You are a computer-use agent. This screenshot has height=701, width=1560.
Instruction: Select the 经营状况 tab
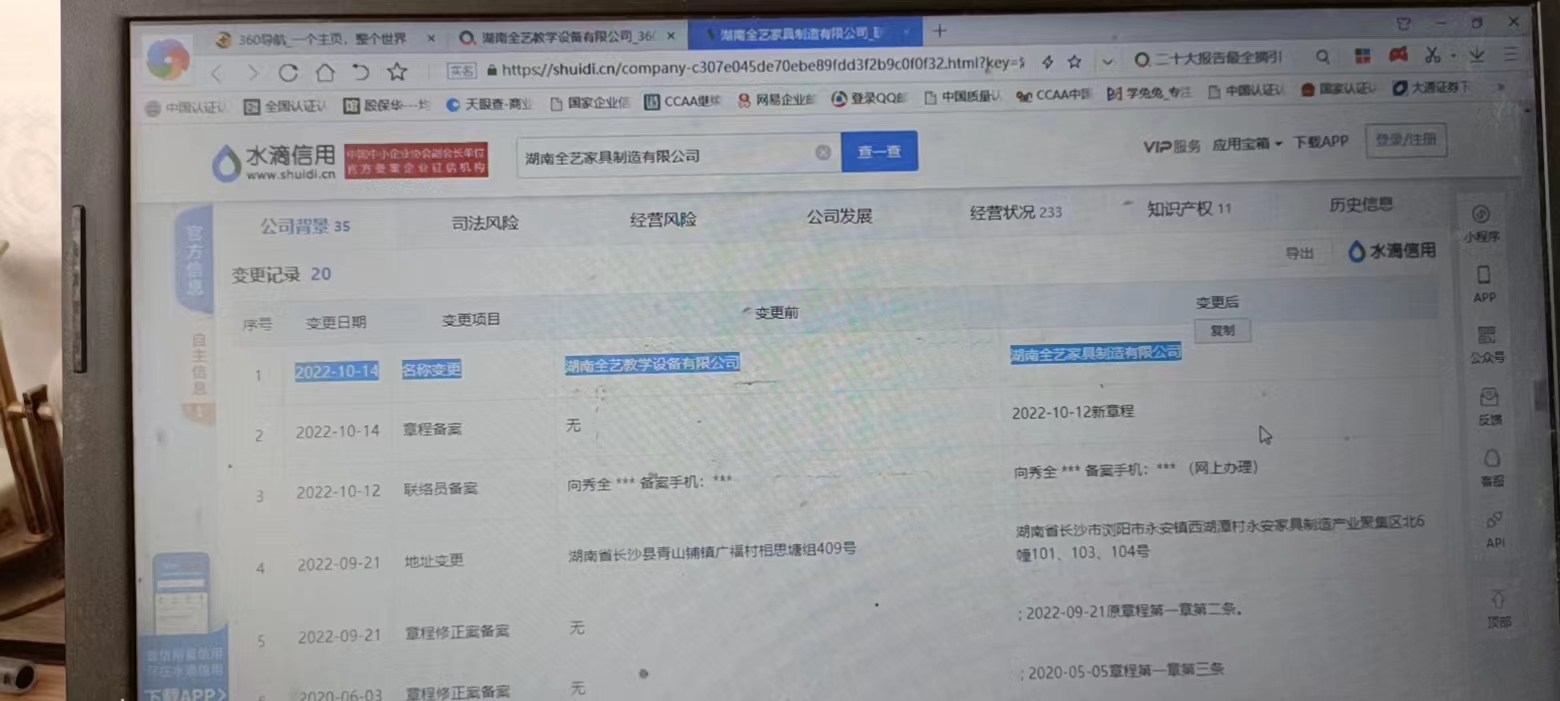(x=1016, y=212)
